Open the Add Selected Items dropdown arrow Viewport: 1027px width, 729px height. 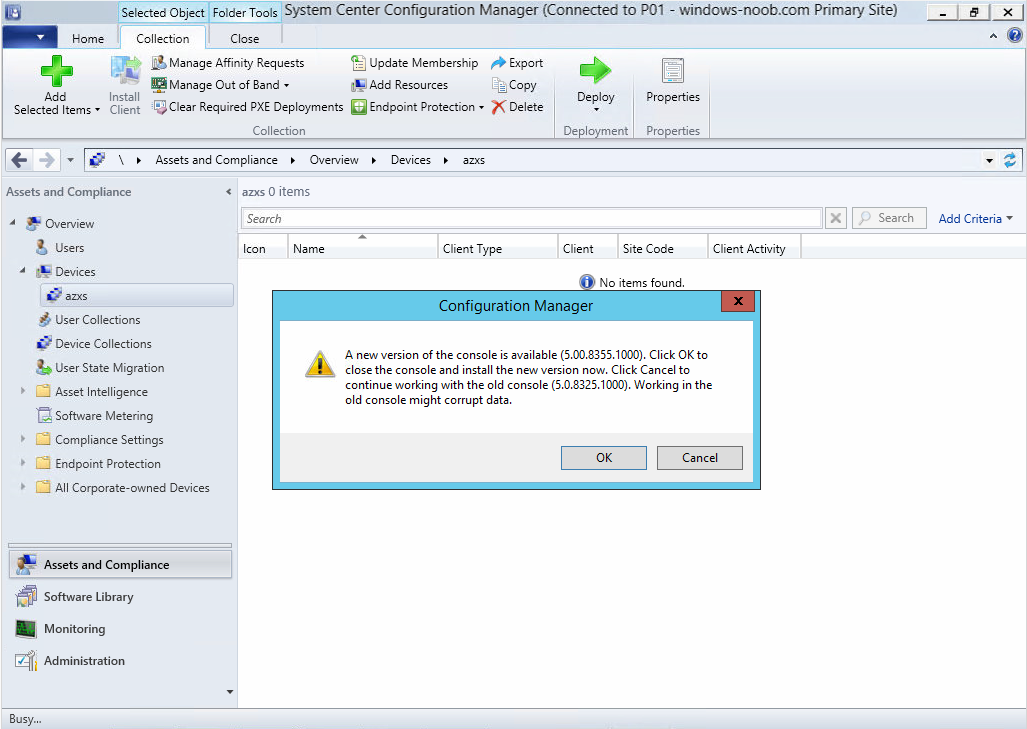tap(97, 110)
